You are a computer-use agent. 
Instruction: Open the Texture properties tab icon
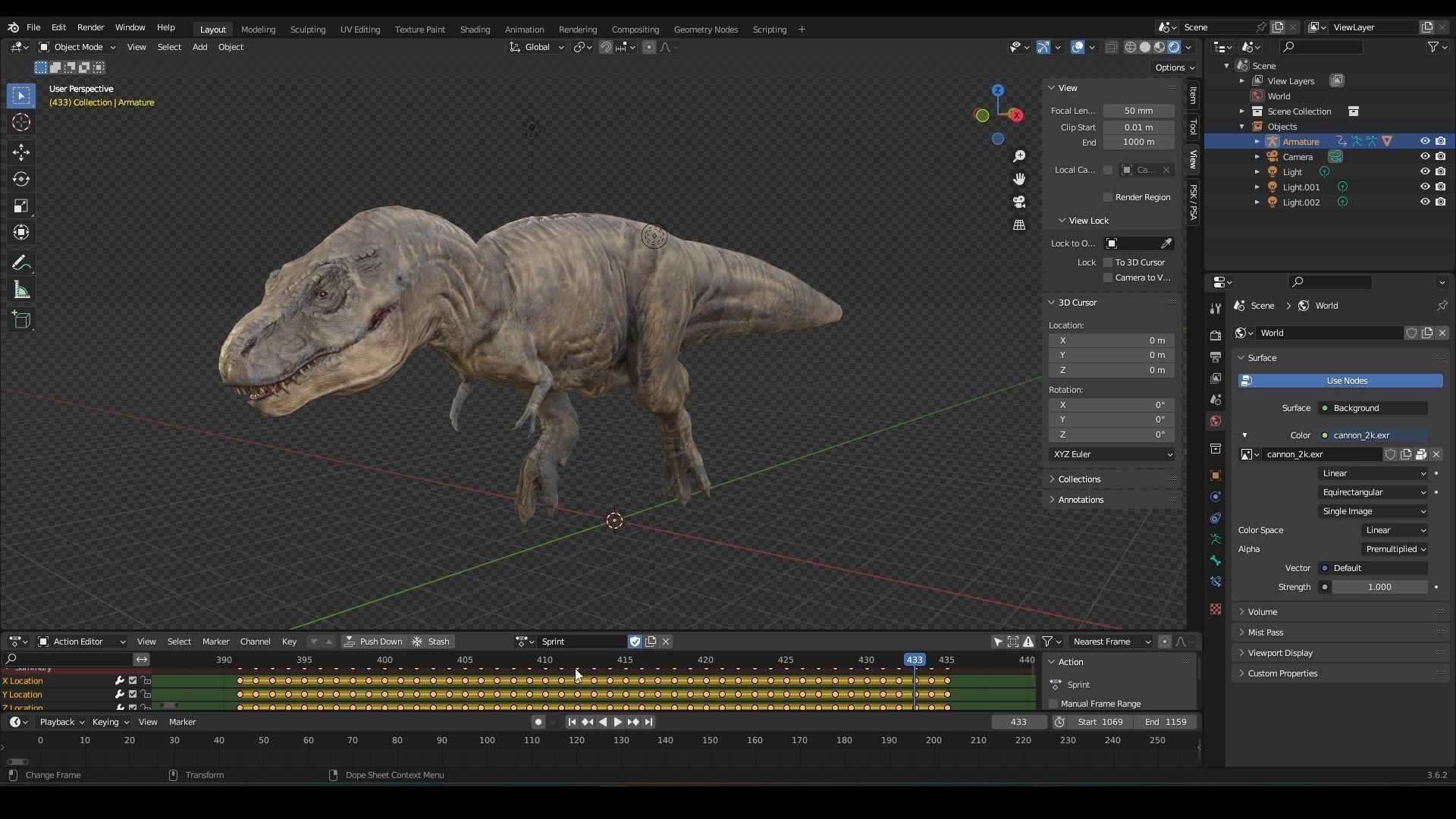coord(1216,609)
